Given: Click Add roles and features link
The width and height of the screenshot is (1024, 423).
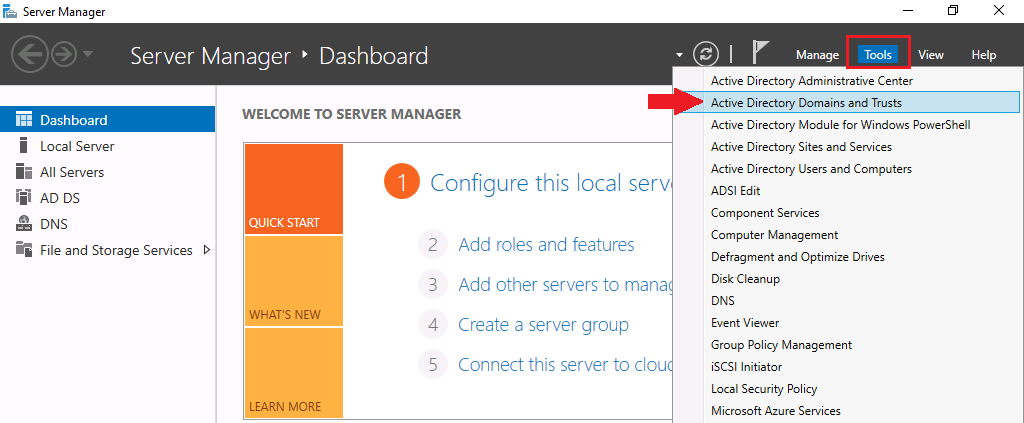Looking at the screenshot, I should pyautogui.click(x=546, y=245).
